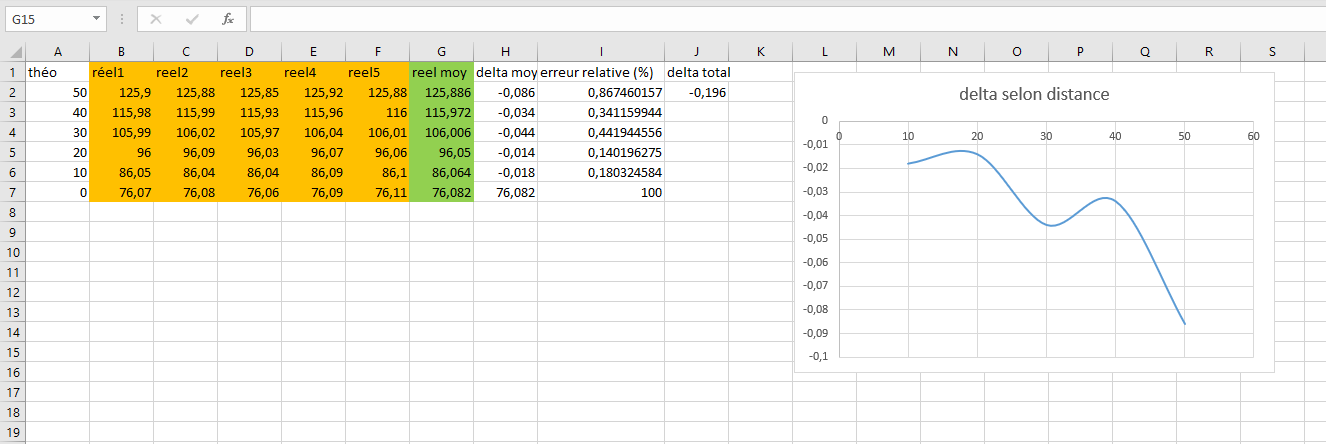Viewport: 1326px width, 444px height.
Task: Select the cell with value 96,09
Action: 185,152
